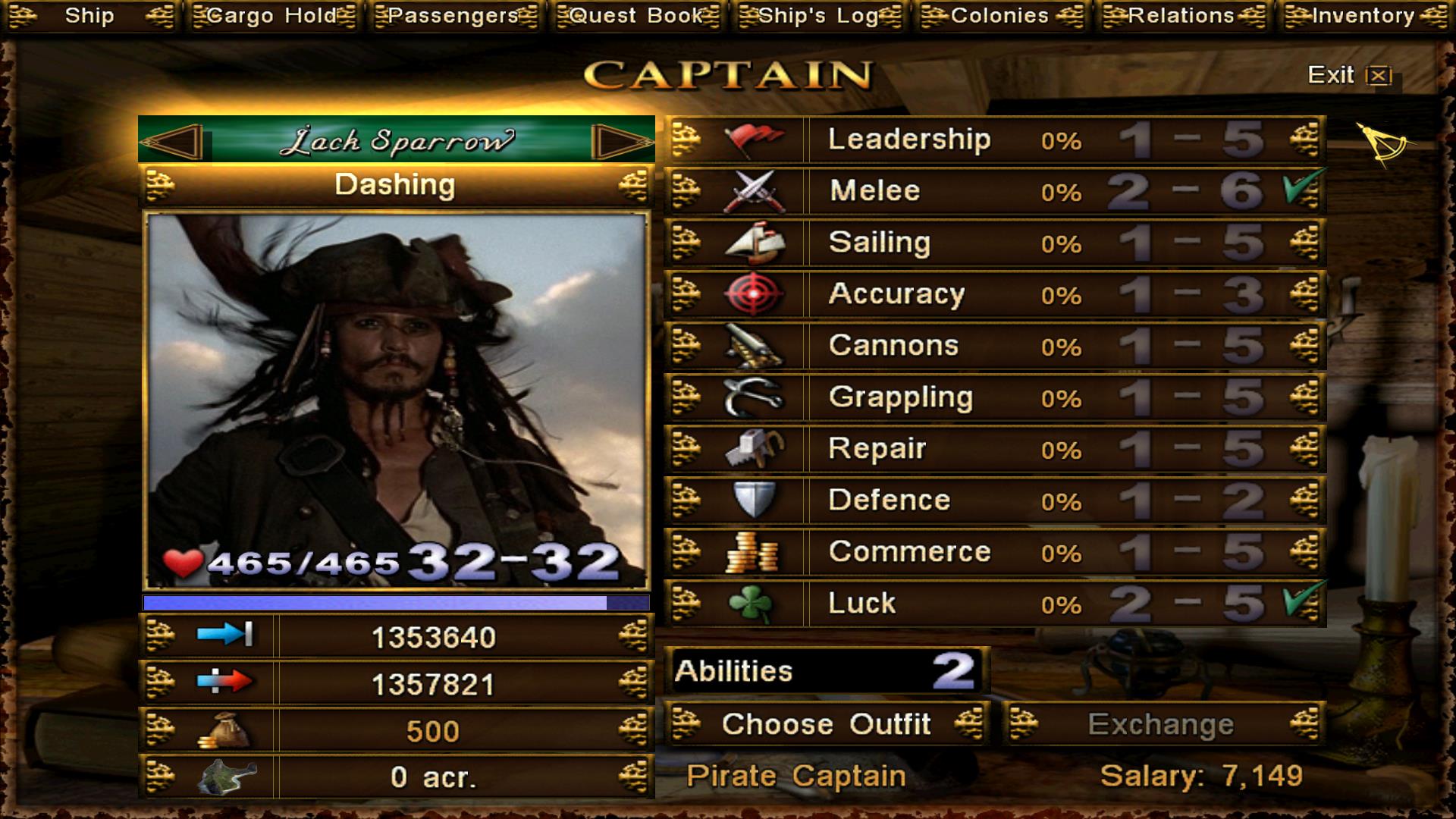Click the Leadership red flag icon
This screenshot has width=1456, height=819.
753,140
